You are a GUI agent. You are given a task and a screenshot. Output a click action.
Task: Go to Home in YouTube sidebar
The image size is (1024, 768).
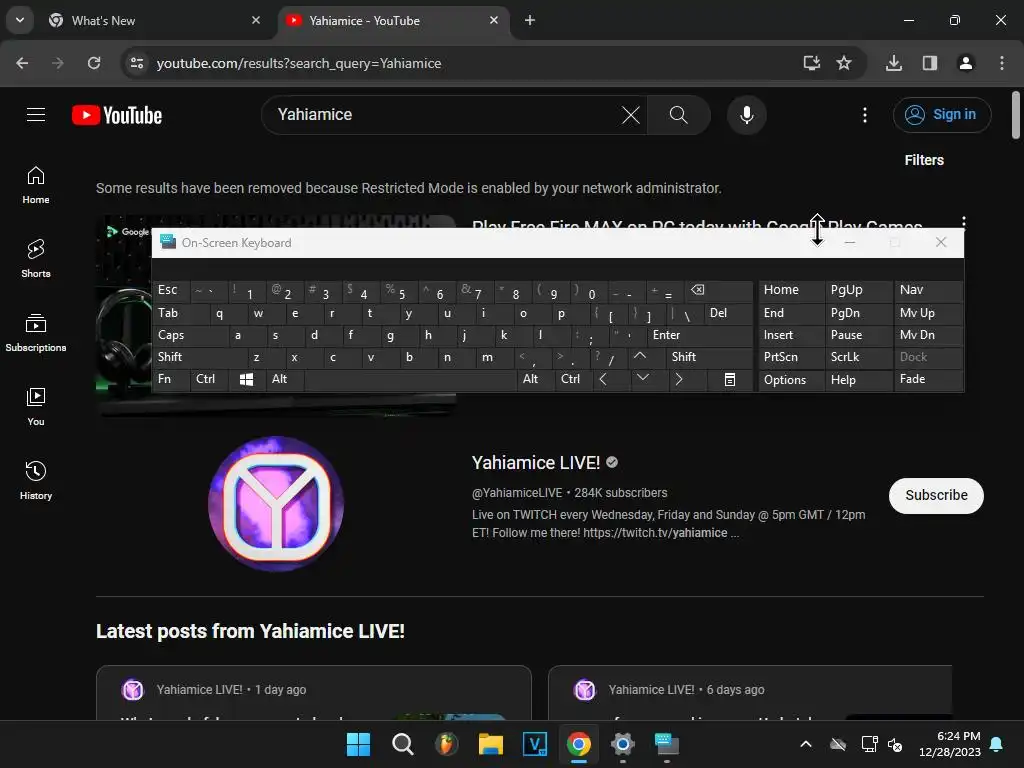pyautogui.click(x=36, y=185)
